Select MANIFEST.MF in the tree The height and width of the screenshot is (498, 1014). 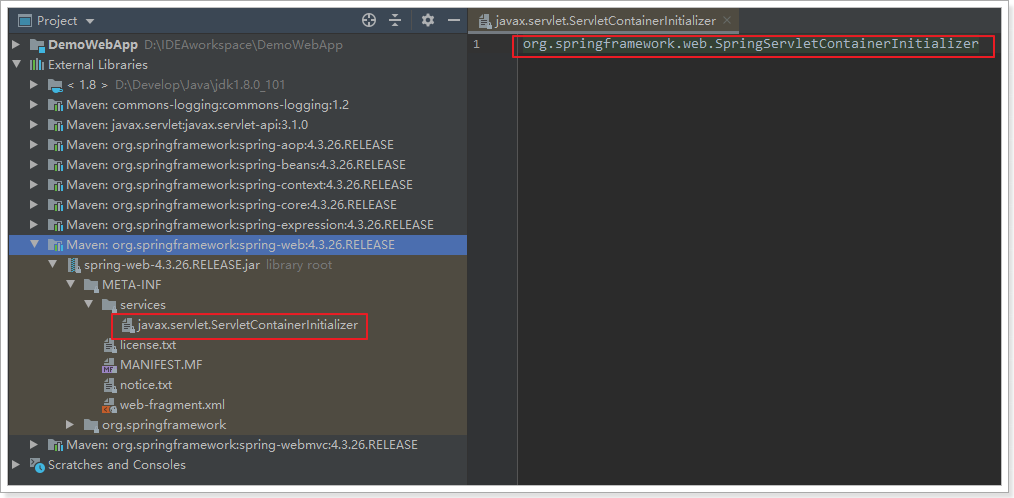(161, 365)
